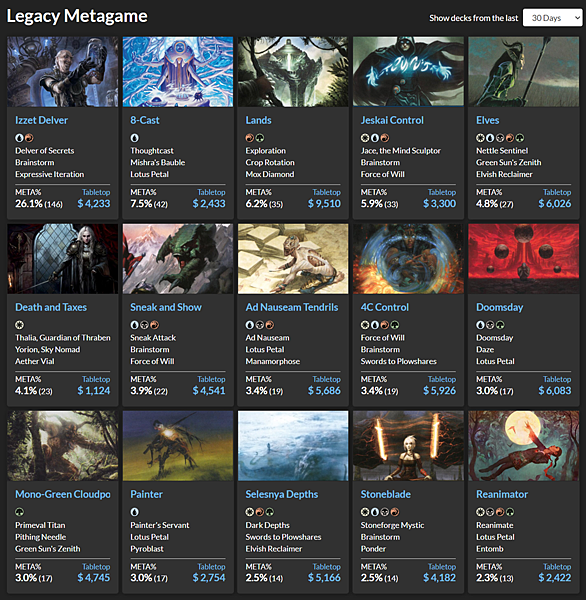Click the red mana icon on Lands
The width and height of the screenshot is (586, 600).
(x=250, y=138)
